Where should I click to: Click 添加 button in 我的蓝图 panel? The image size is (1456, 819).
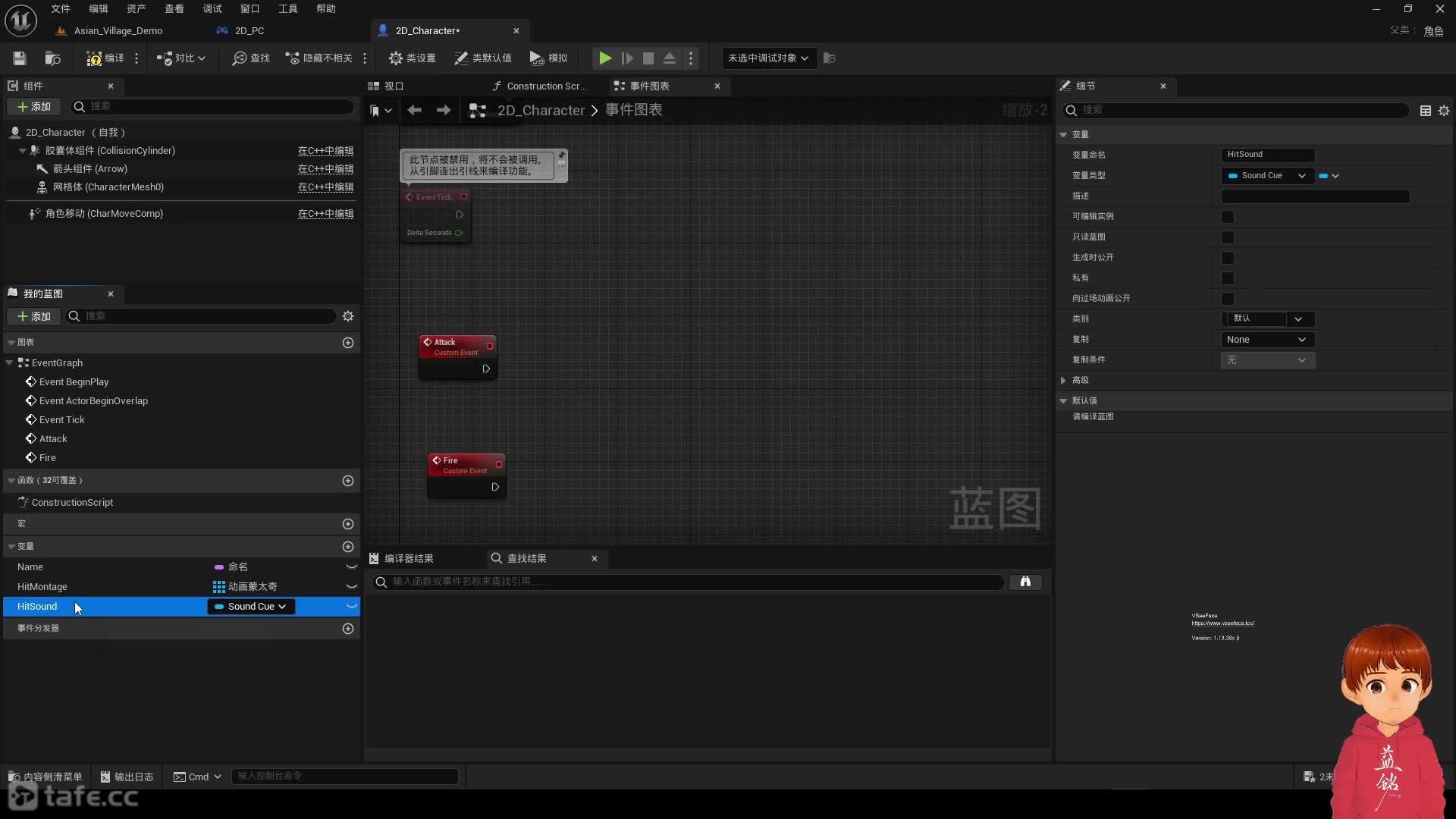tap(34, 317)
